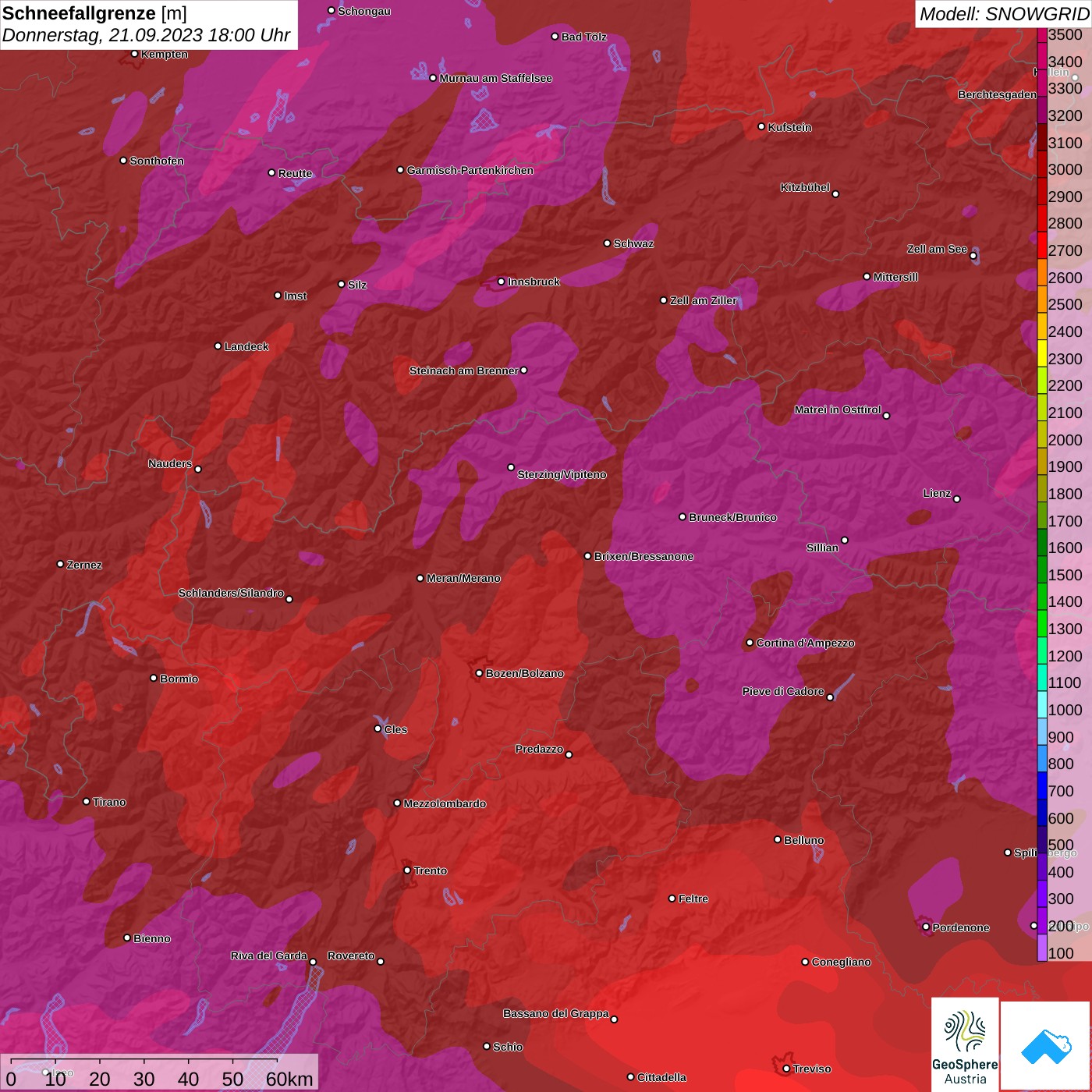Click the Landeck city marker dot
Image resolution: width=1092 pixels, height=1092 pixels.
tap(218, 346)
